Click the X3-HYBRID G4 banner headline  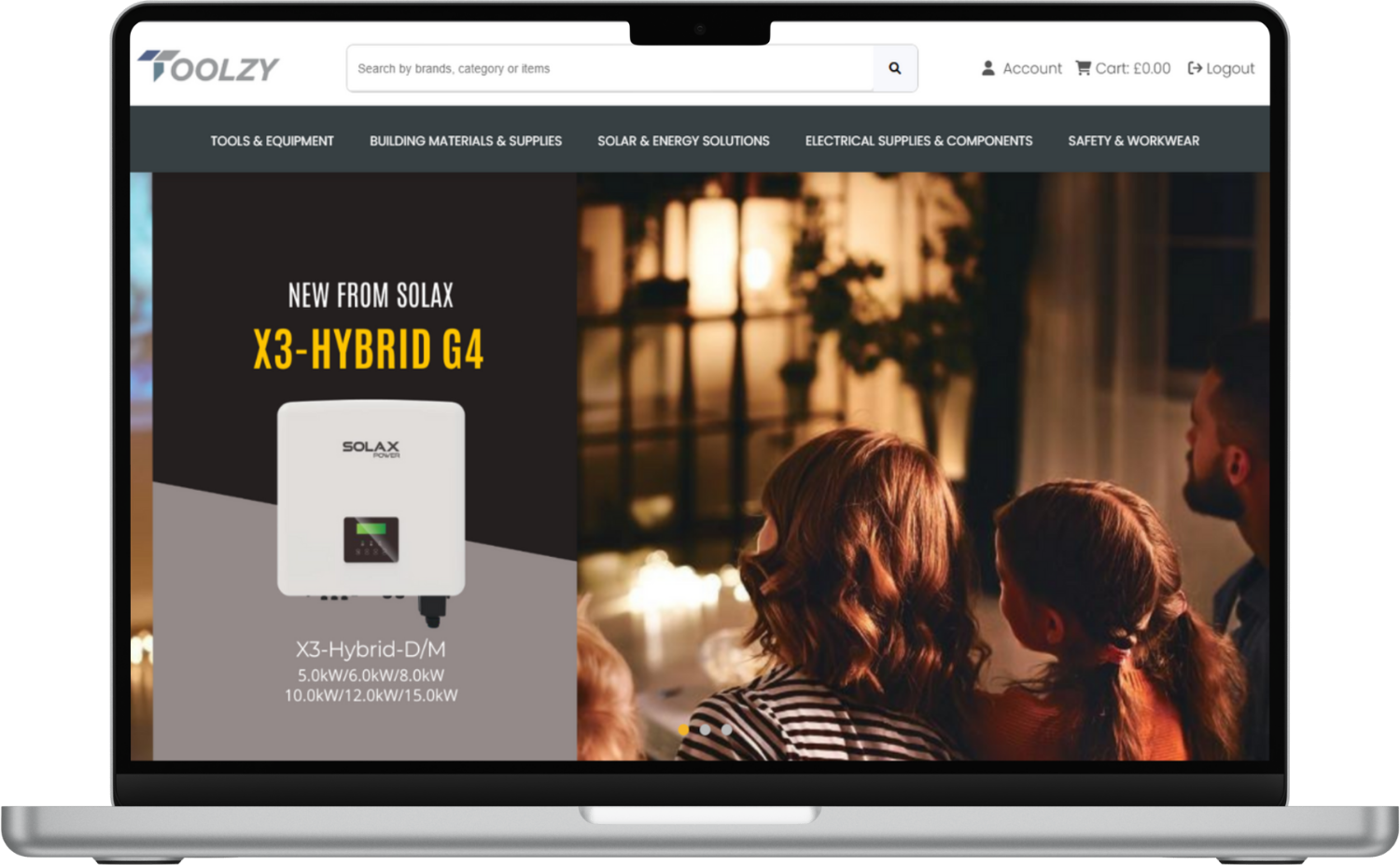click(369, 350)
